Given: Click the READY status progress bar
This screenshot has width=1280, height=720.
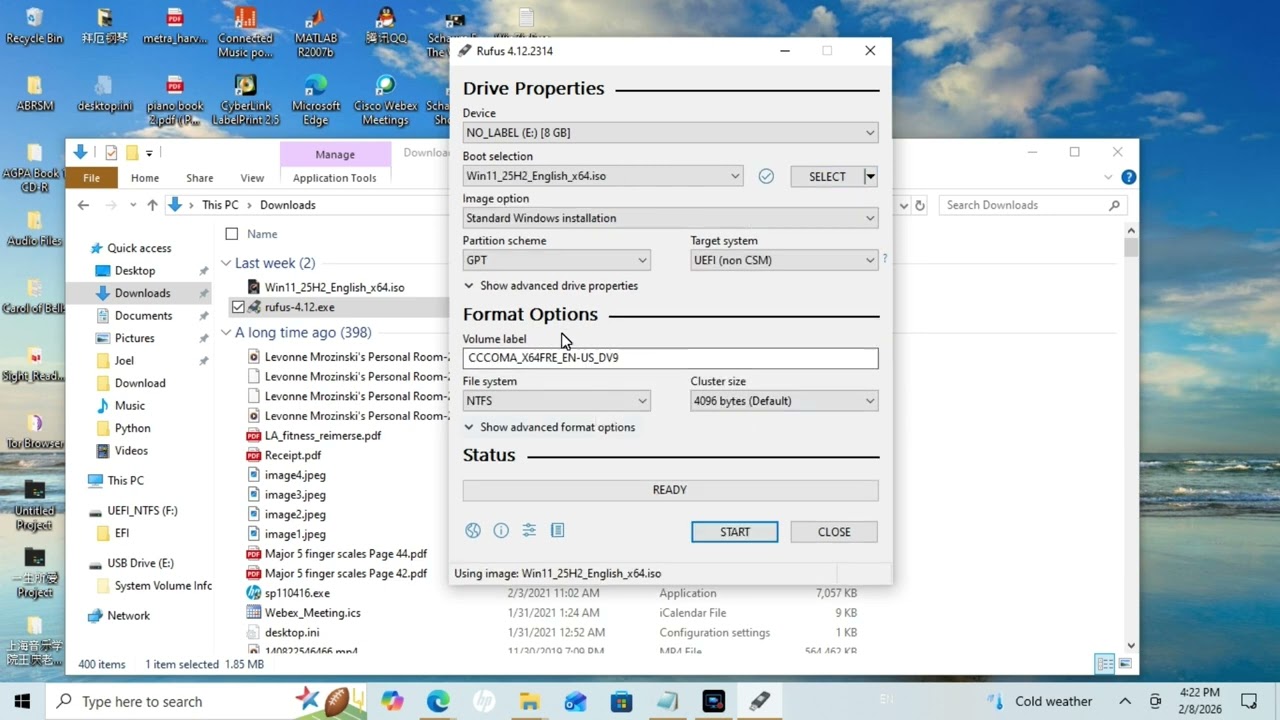Looking at the screenshot, I should (x=670, y=490).
